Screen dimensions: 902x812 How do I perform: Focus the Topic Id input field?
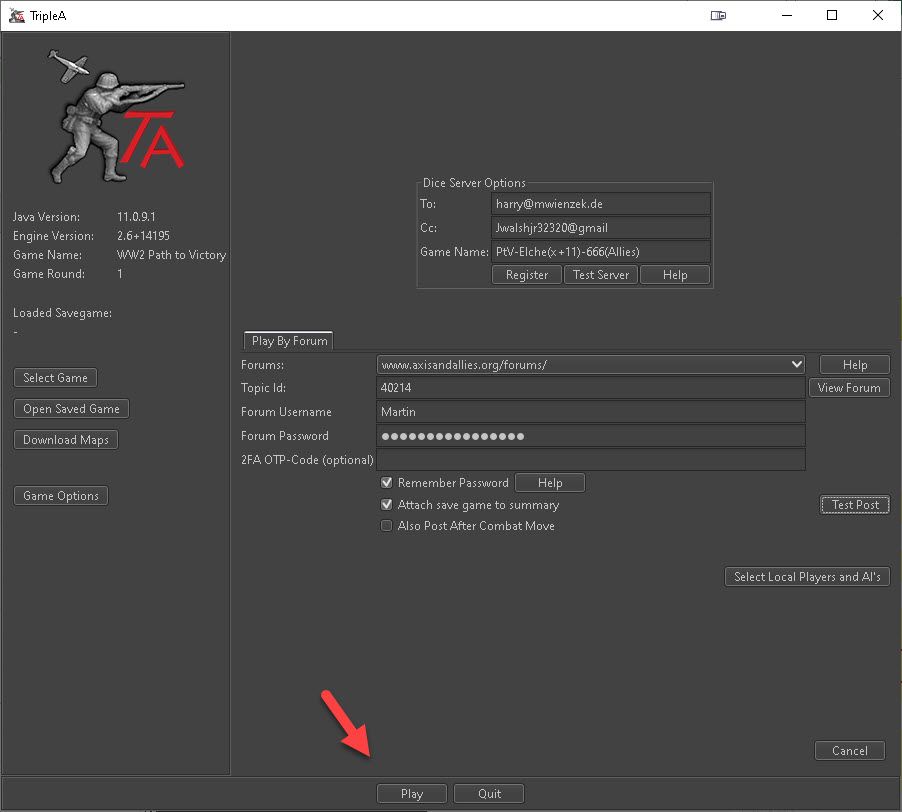pyautogui.click(x=590, y=388)
